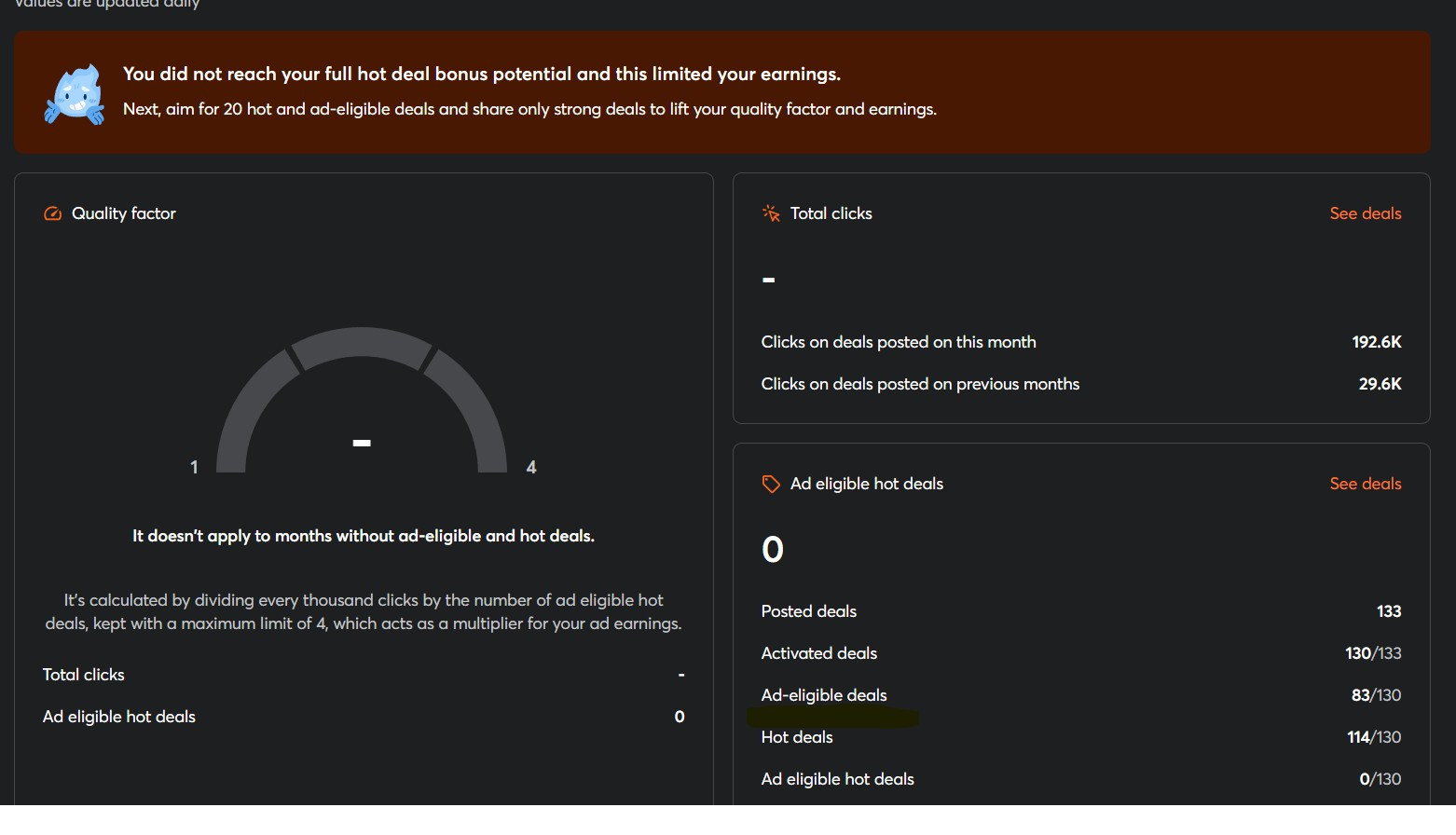1456x835 pixels.
Task: Click the Total clicks cursor icon
Action: point(771,213)
